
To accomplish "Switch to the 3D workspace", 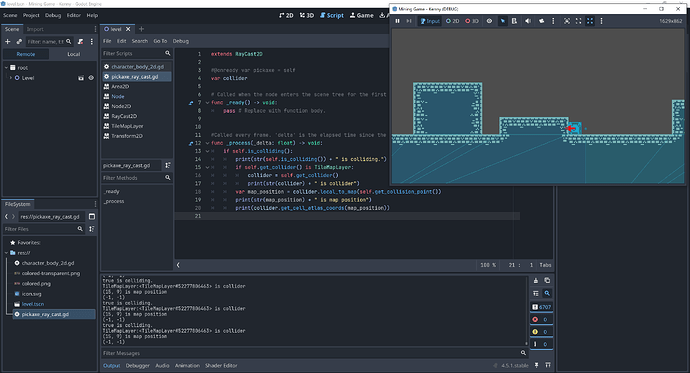I will [x=307, y=15].
